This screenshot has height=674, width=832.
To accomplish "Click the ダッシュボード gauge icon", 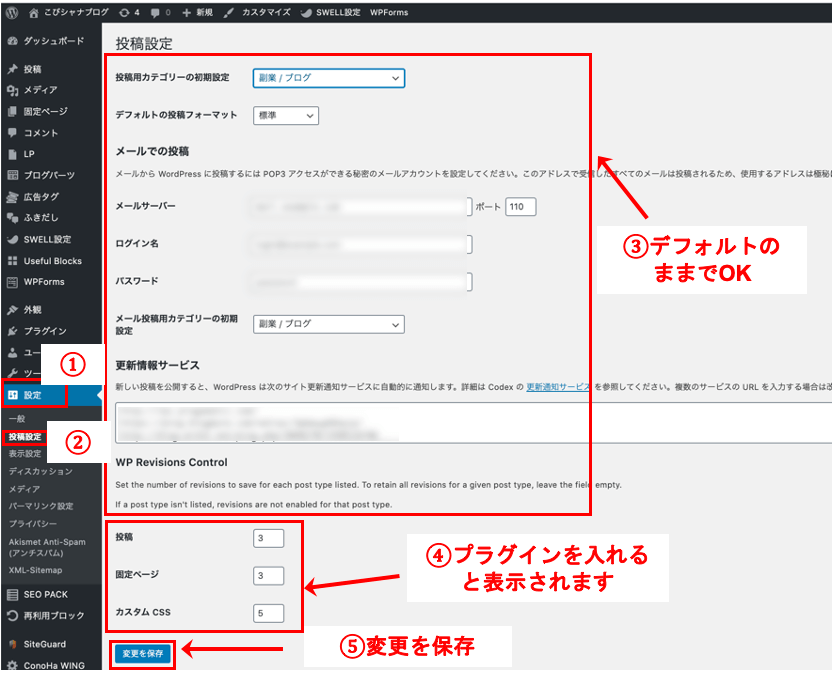I will 13,41.
